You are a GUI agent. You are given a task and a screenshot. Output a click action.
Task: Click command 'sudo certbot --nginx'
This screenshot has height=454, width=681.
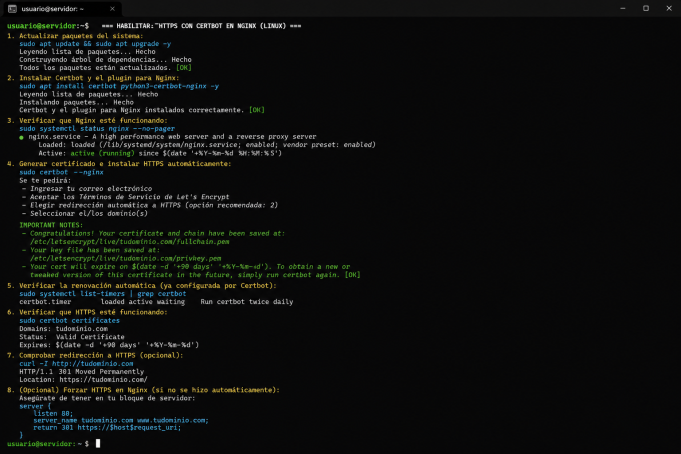pyautogui.click(x=61, y=172)
